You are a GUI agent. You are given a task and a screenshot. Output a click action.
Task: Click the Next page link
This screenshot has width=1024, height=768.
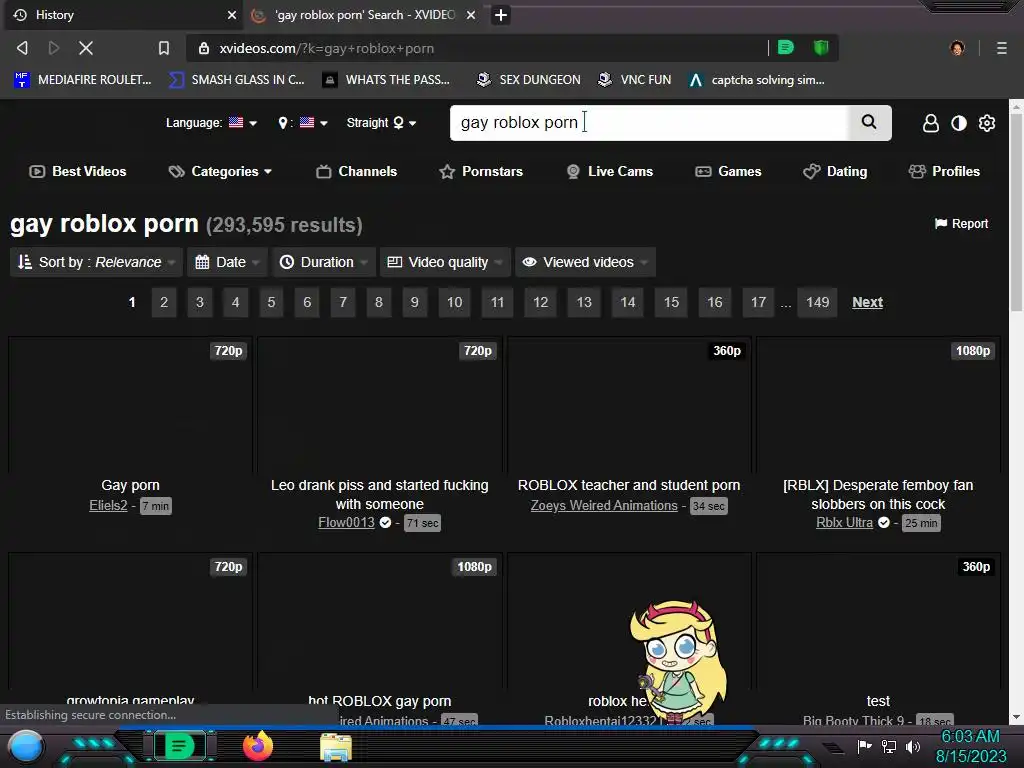[867, 302]
